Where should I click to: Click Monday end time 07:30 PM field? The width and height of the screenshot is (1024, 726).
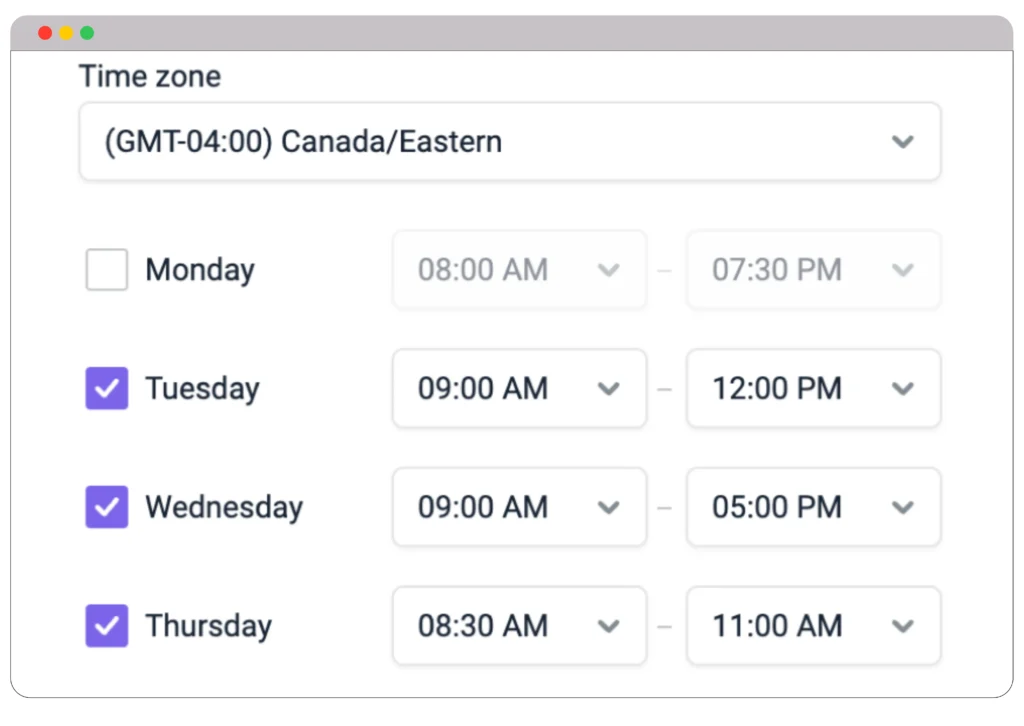click(x=813, y=270)
